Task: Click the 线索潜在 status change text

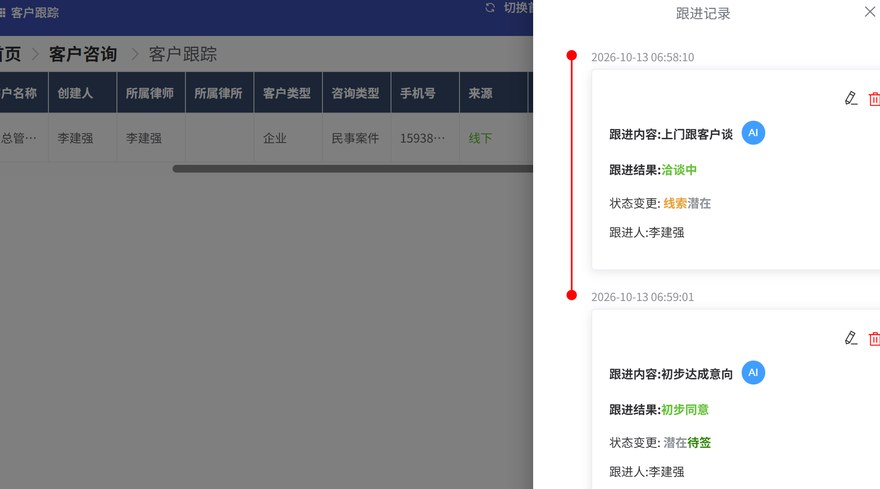Action: pyautogui.click(x=687, y=203)
